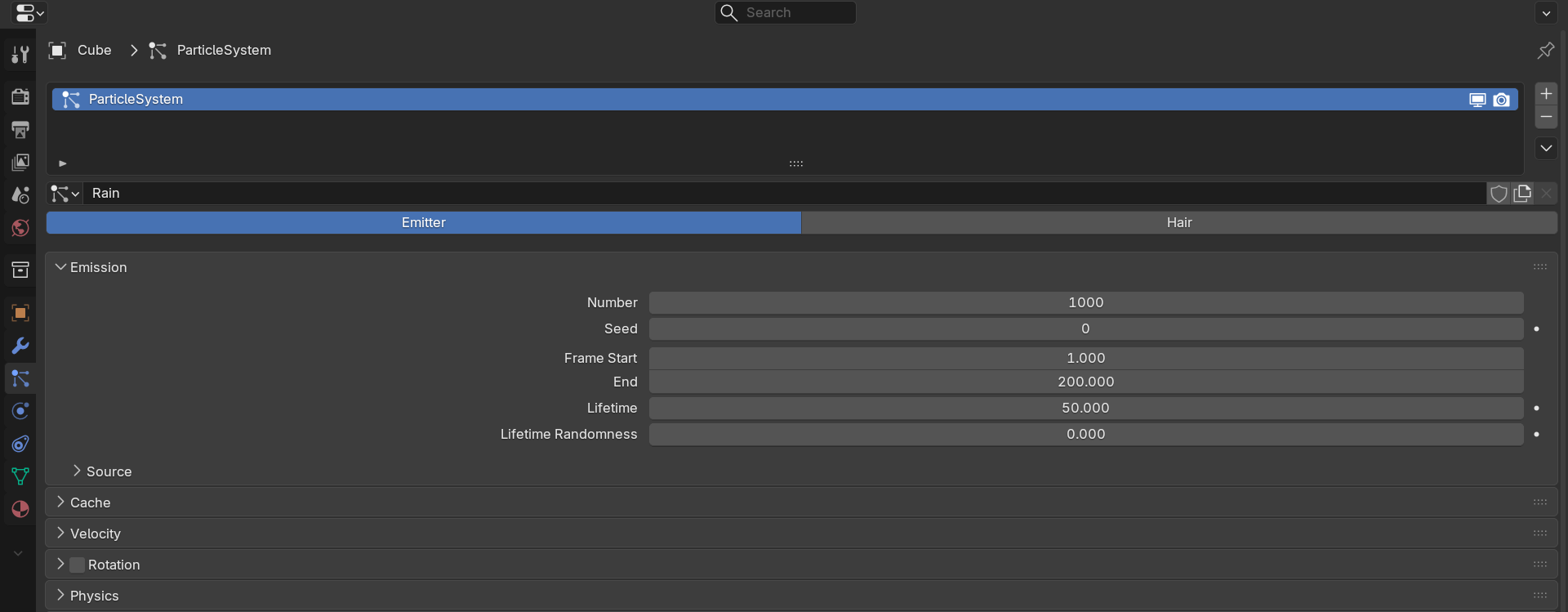Grab the particle list resize handle

pos(796,163)
